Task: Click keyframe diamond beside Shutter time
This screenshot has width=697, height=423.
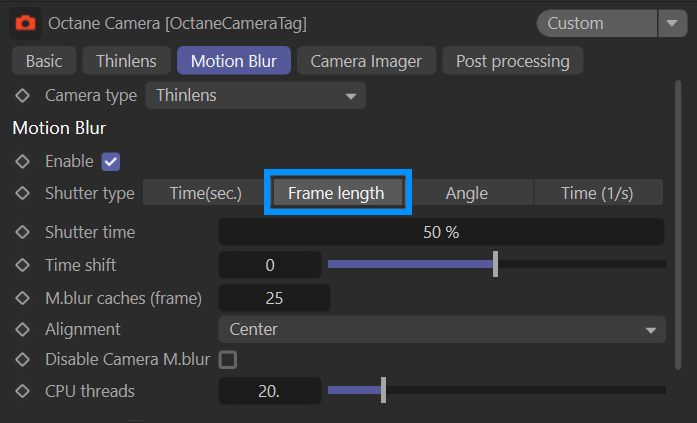Action: coord(23,232)
